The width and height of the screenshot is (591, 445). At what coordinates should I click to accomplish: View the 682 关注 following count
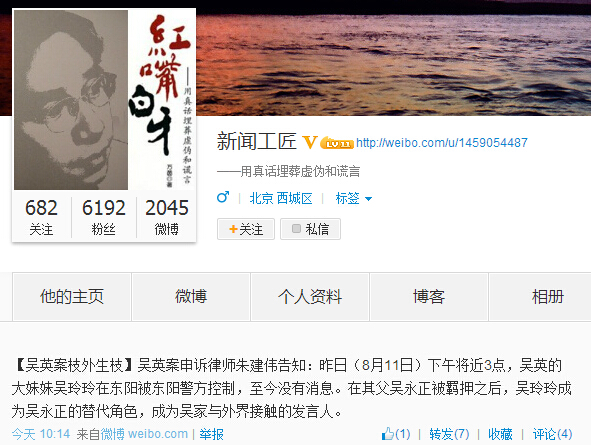pos(41,217)
